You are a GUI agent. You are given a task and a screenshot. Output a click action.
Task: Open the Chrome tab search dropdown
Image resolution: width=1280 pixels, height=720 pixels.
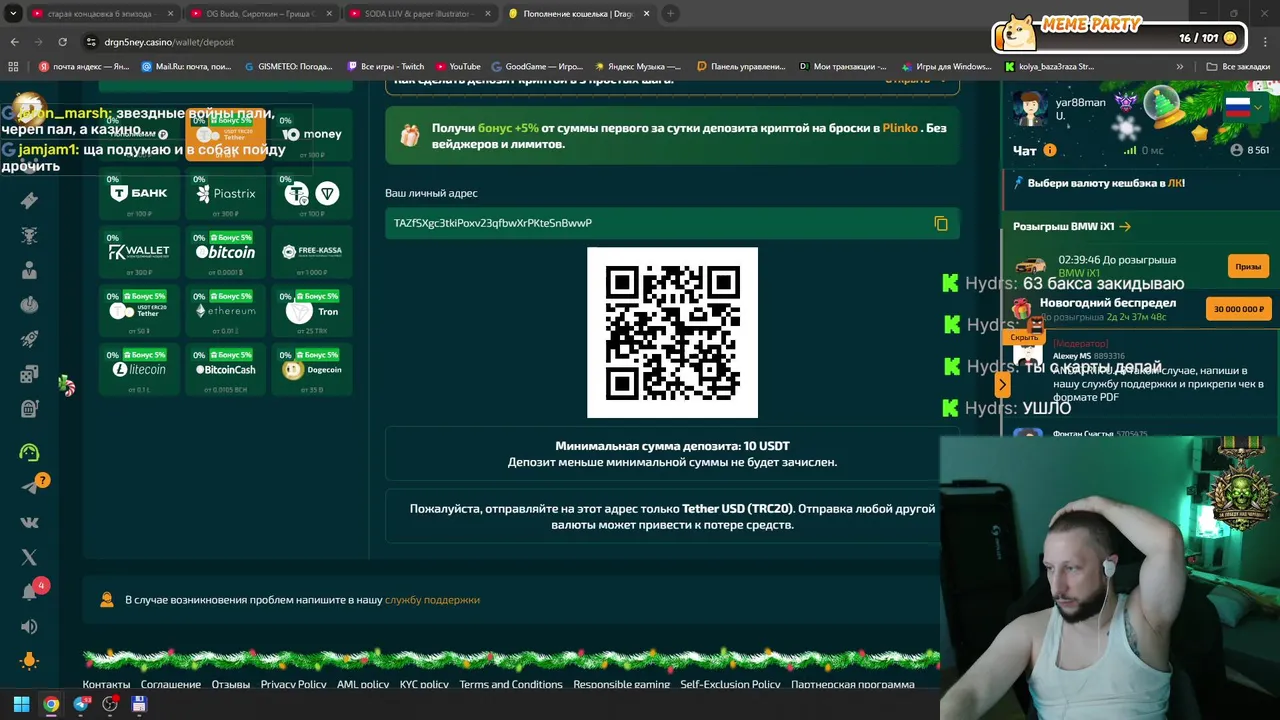point(13,13)
